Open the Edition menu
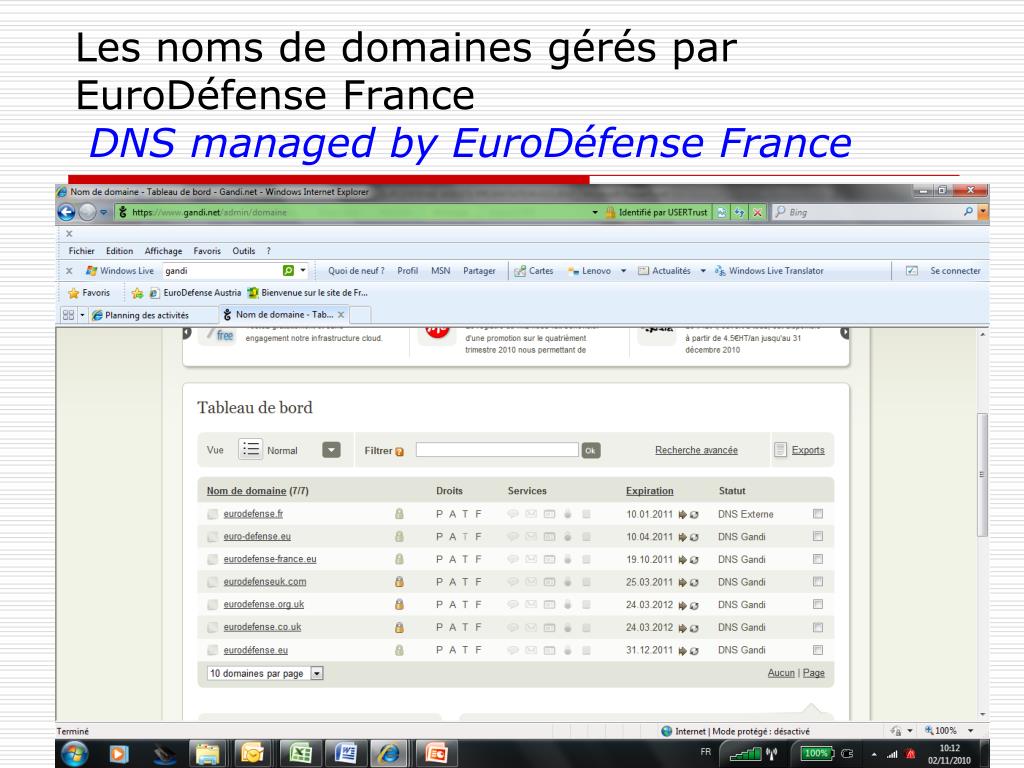This screenshot has height=768, width=1024. coord(120,251)
